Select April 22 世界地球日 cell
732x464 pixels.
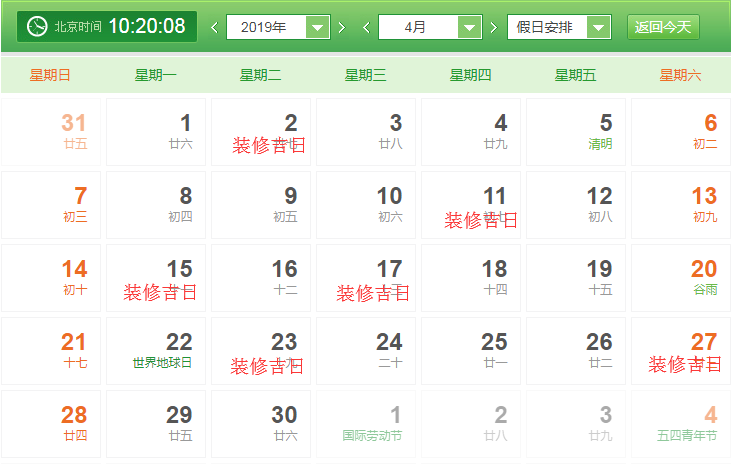[x=160, y=351]
